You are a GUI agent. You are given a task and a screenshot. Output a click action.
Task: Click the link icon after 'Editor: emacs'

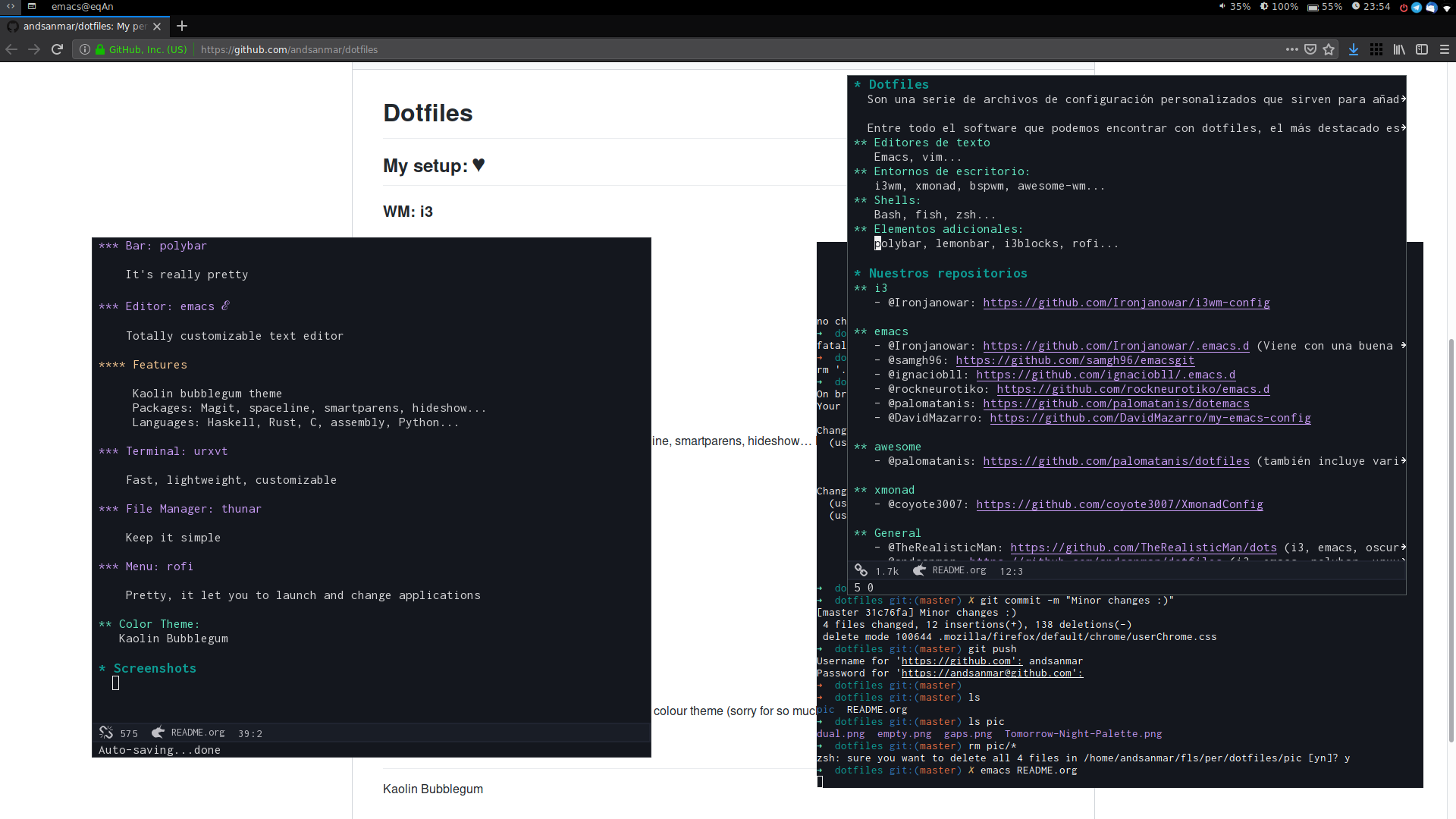[225, 306]
